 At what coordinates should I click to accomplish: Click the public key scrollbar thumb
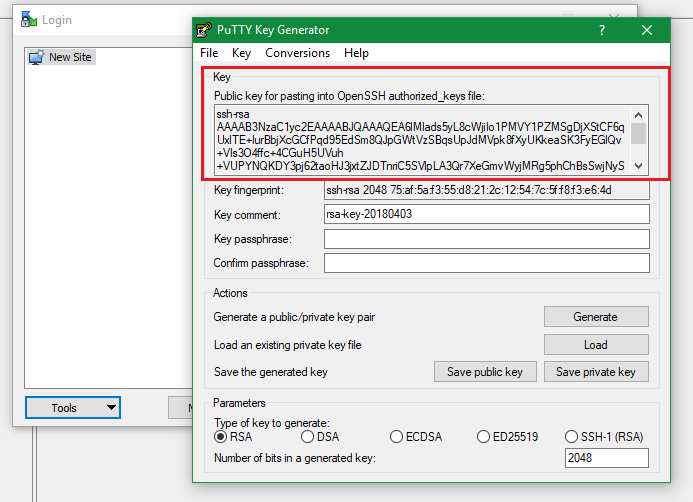[638, 133]
